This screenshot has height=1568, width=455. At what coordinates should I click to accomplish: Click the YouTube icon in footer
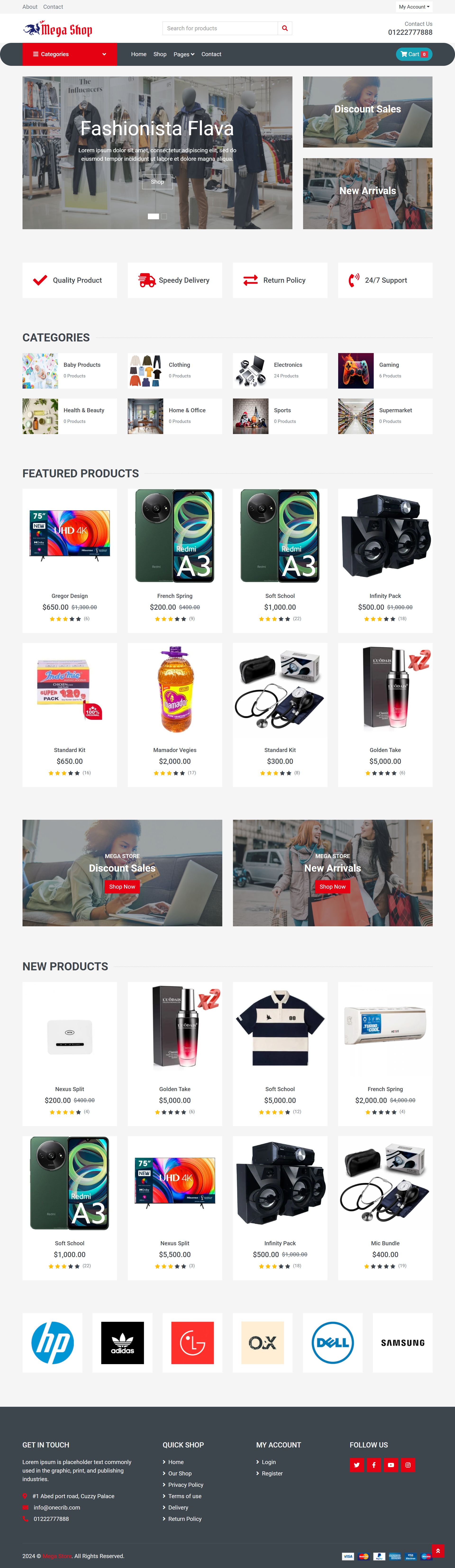(391, 1465)
